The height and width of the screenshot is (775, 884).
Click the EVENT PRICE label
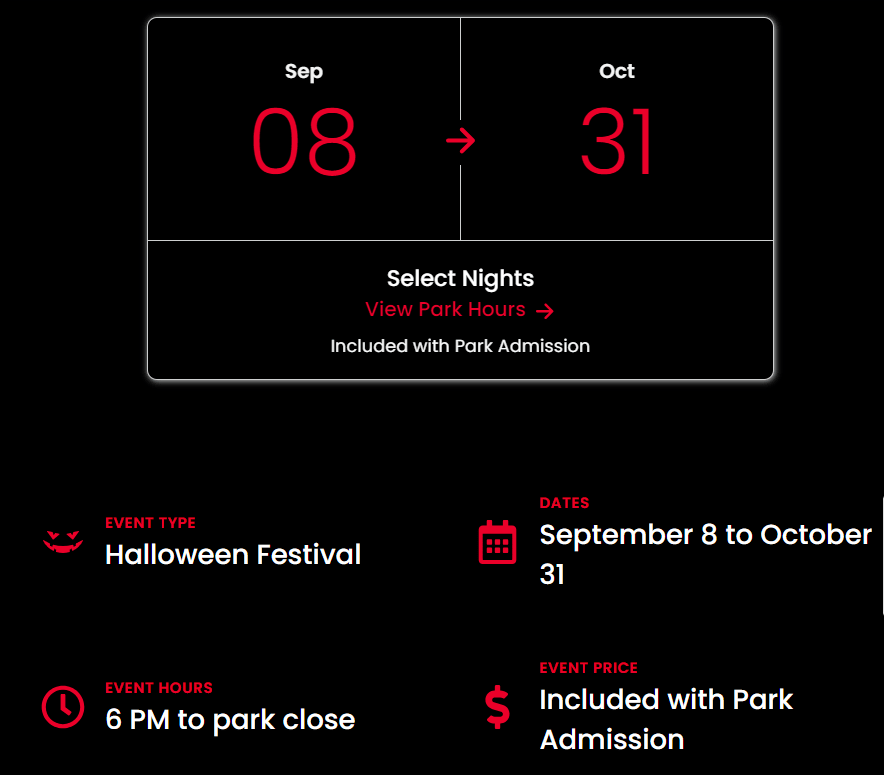pos(588,668)
